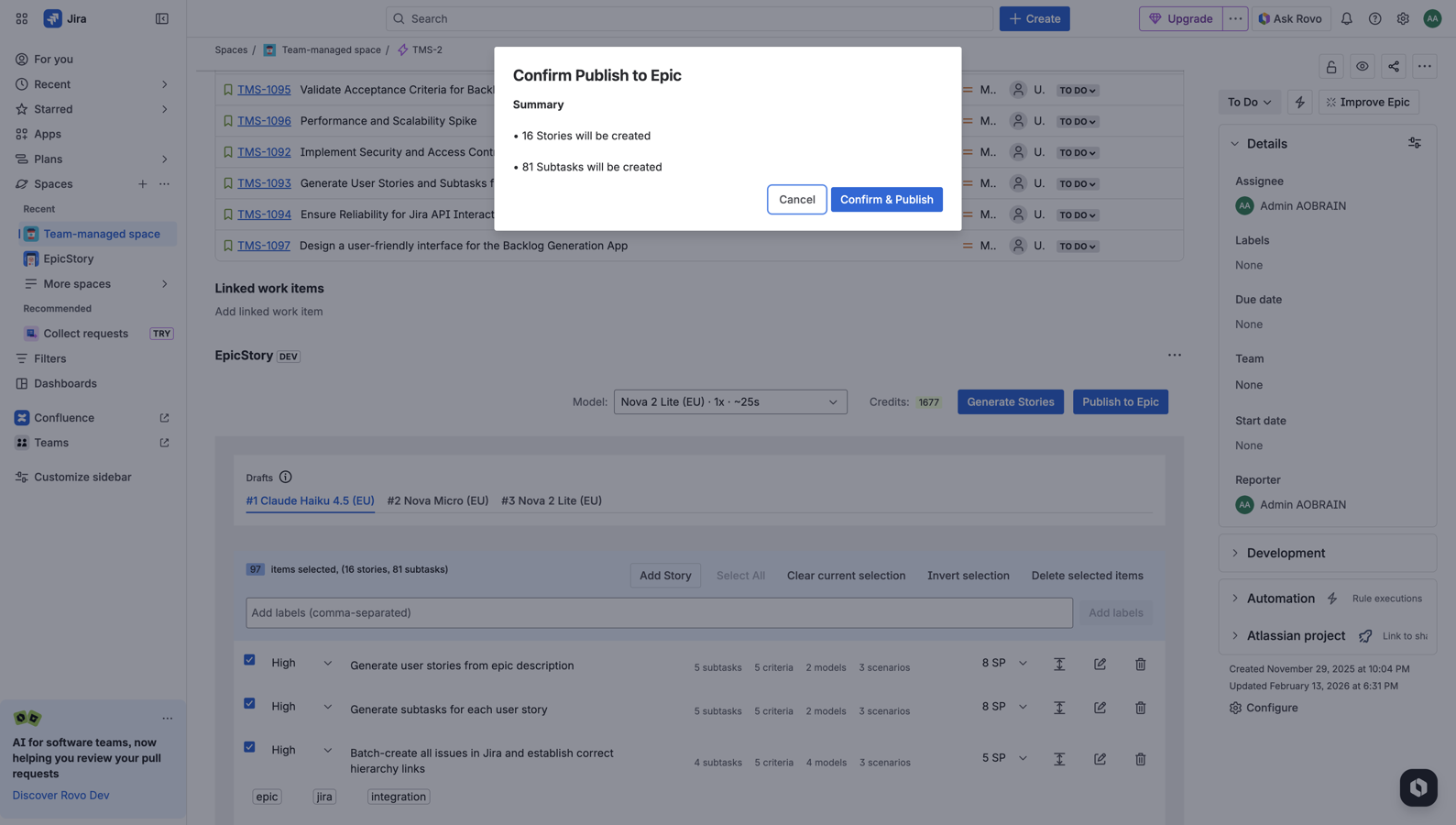Open EpicStory panel ellipsis menu
1456x825 pixels.
[x=1174, y=356]
